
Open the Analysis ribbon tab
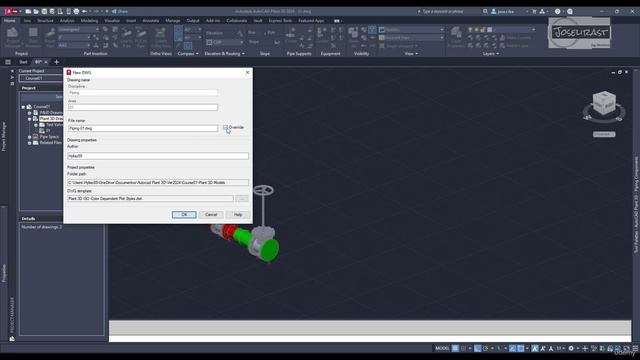(x=67, y=20)
